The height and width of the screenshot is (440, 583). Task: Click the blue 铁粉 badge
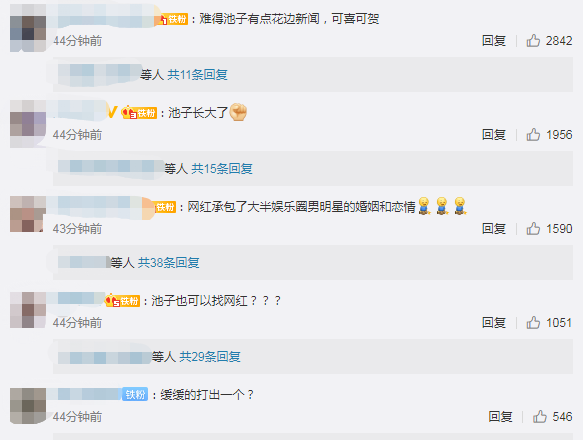(135, 394)
